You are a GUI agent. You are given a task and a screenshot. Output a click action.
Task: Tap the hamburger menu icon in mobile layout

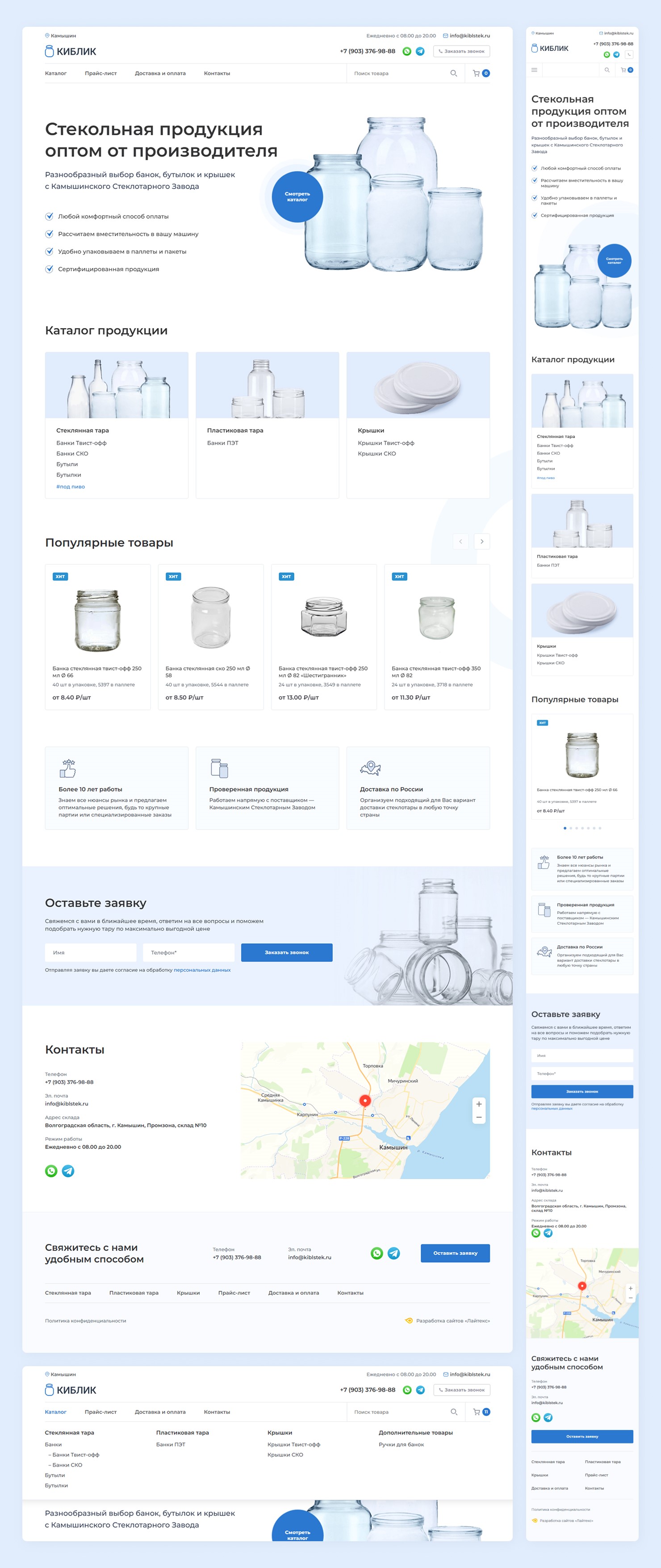click(535, 70)
